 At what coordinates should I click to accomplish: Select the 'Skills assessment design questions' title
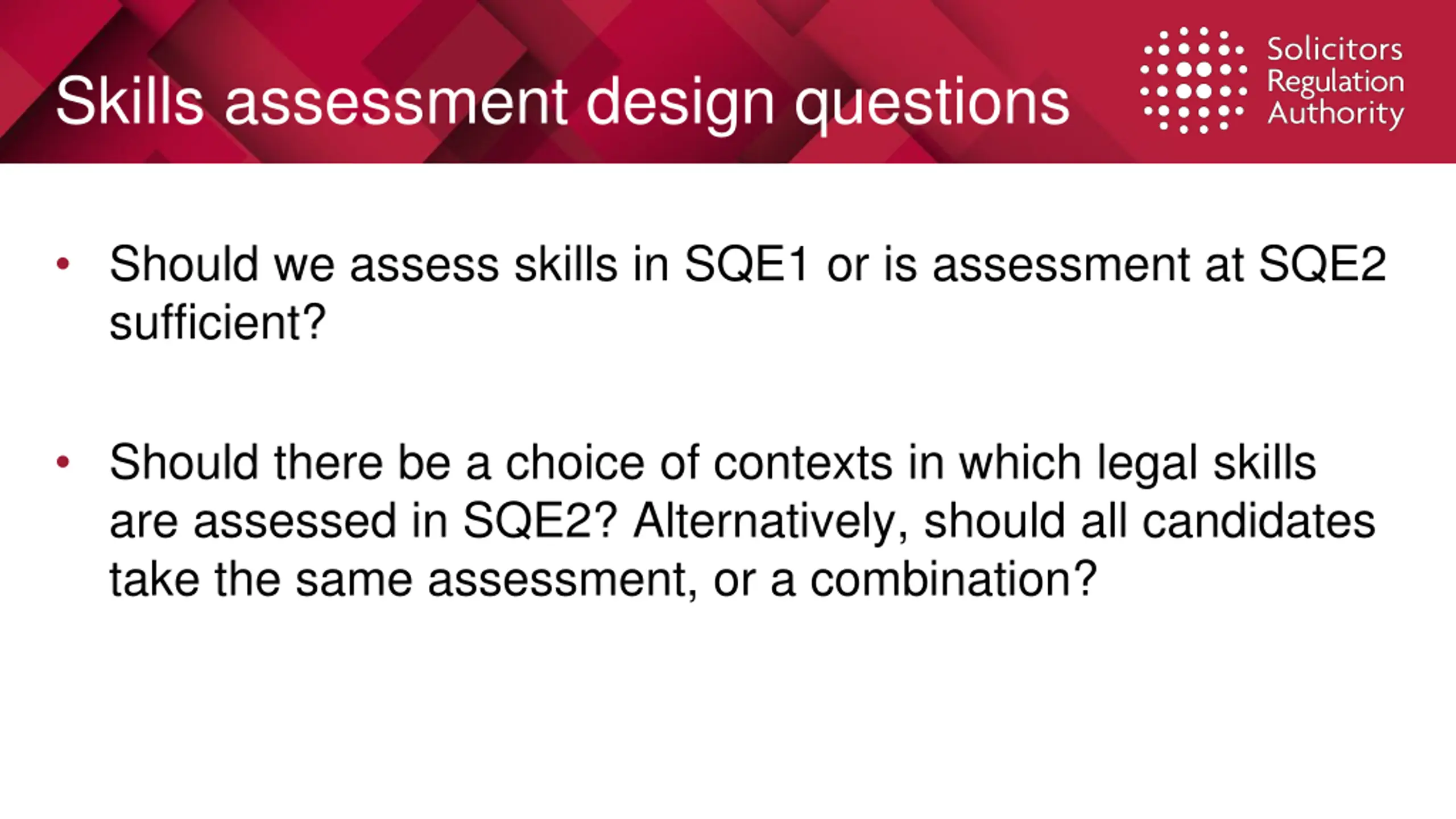[562, 102]
